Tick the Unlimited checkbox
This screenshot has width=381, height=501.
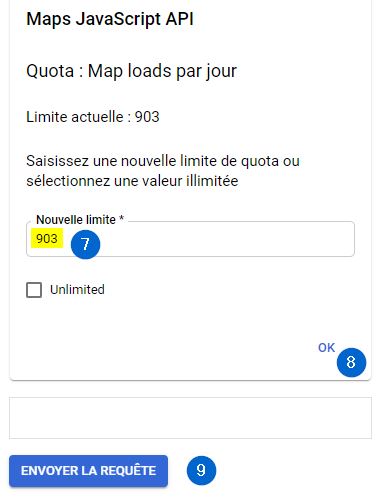(34, 290)
